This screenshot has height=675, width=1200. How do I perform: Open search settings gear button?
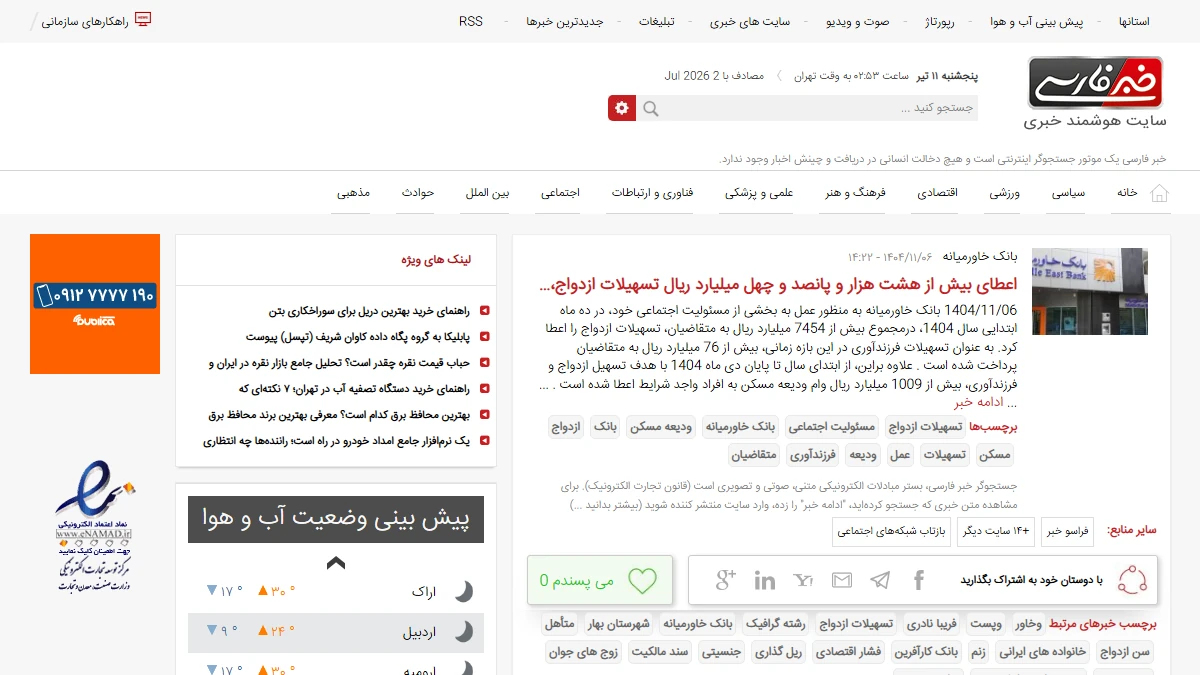tap(622, 108)
